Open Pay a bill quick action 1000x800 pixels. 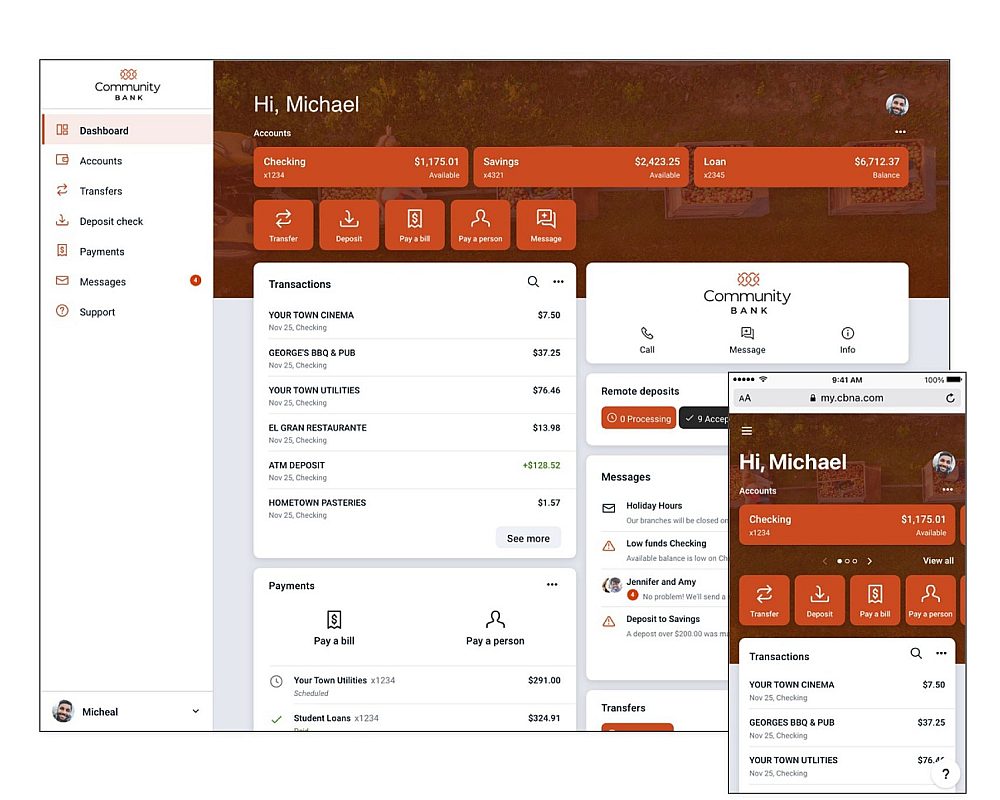click(x=414, y=224)
